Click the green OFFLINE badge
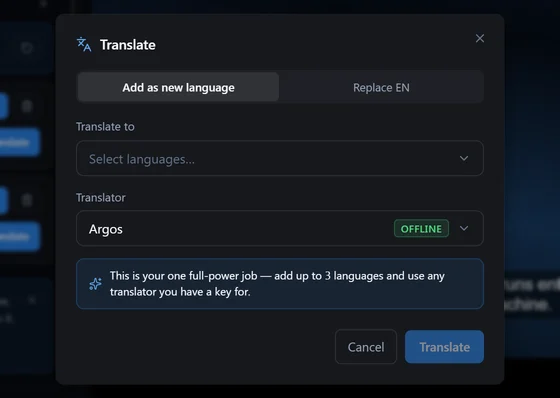This screenshot has height=398, width=560. 421,229
